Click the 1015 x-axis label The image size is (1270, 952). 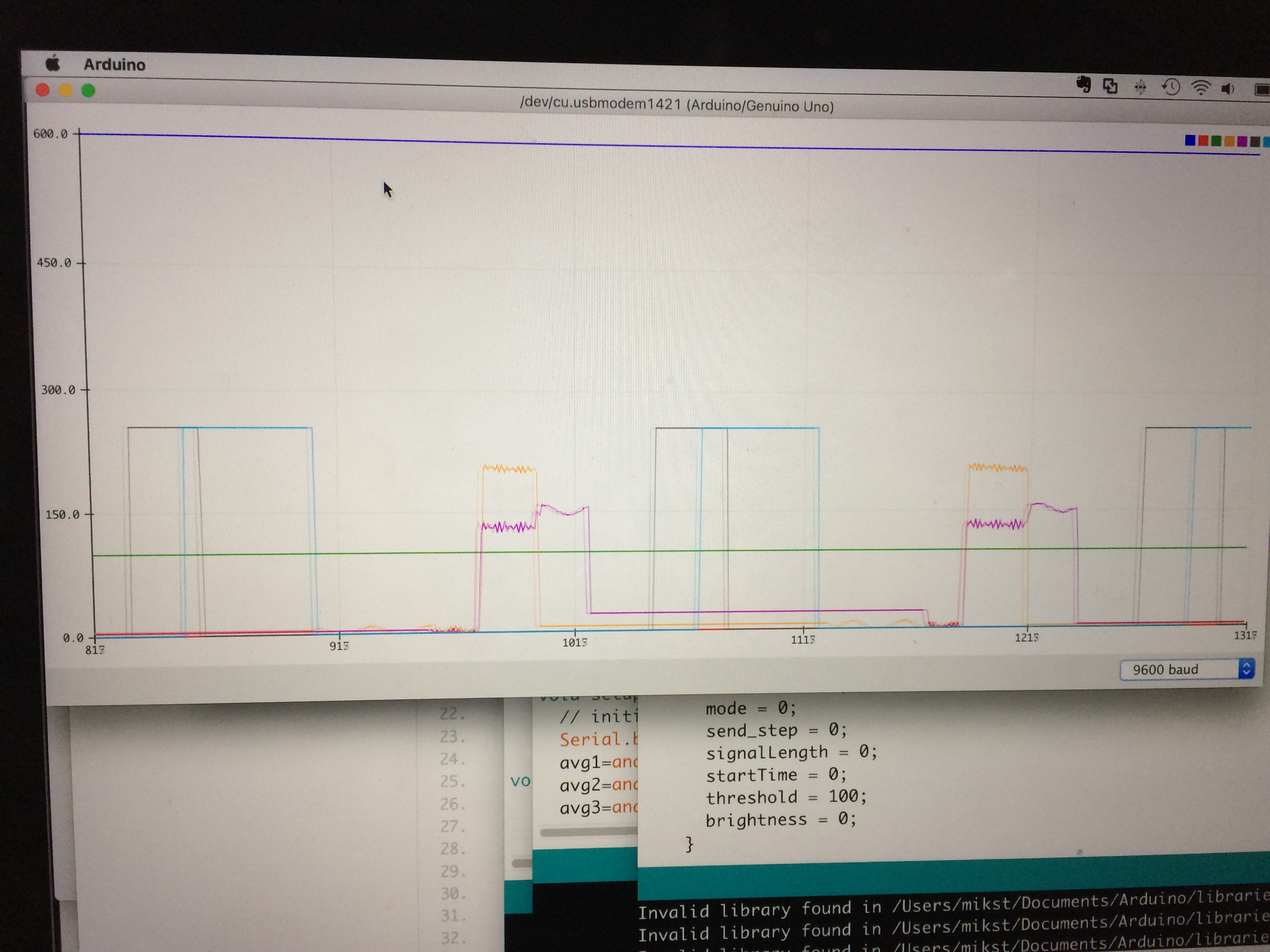575,643
